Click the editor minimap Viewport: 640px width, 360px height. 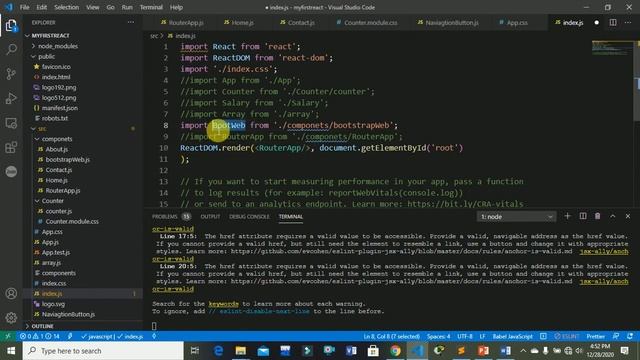(x=612, y=48)
